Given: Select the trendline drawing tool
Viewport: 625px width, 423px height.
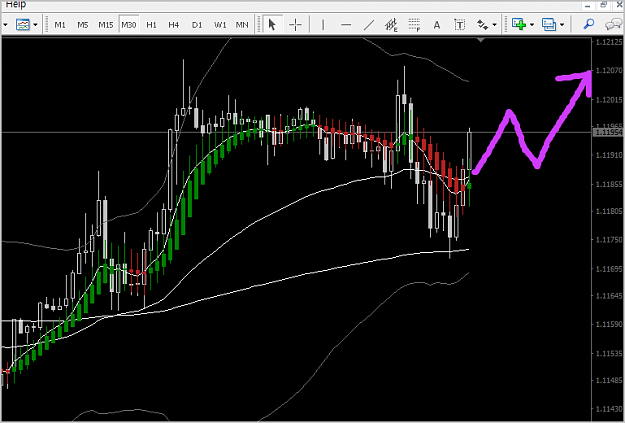Looking at the screenshot, I should coord(369,25).
